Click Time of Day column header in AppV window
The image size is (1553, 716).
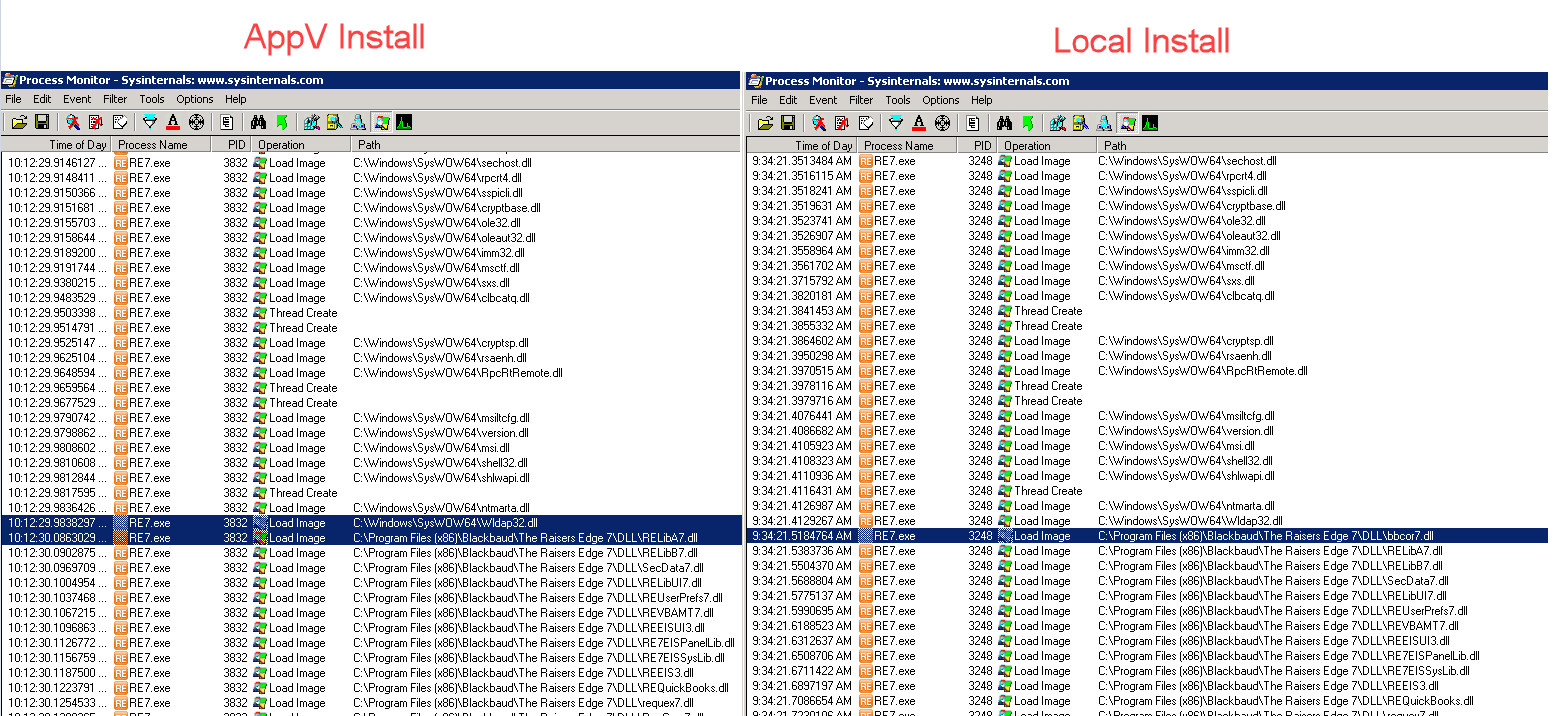(x=78, y=145)
